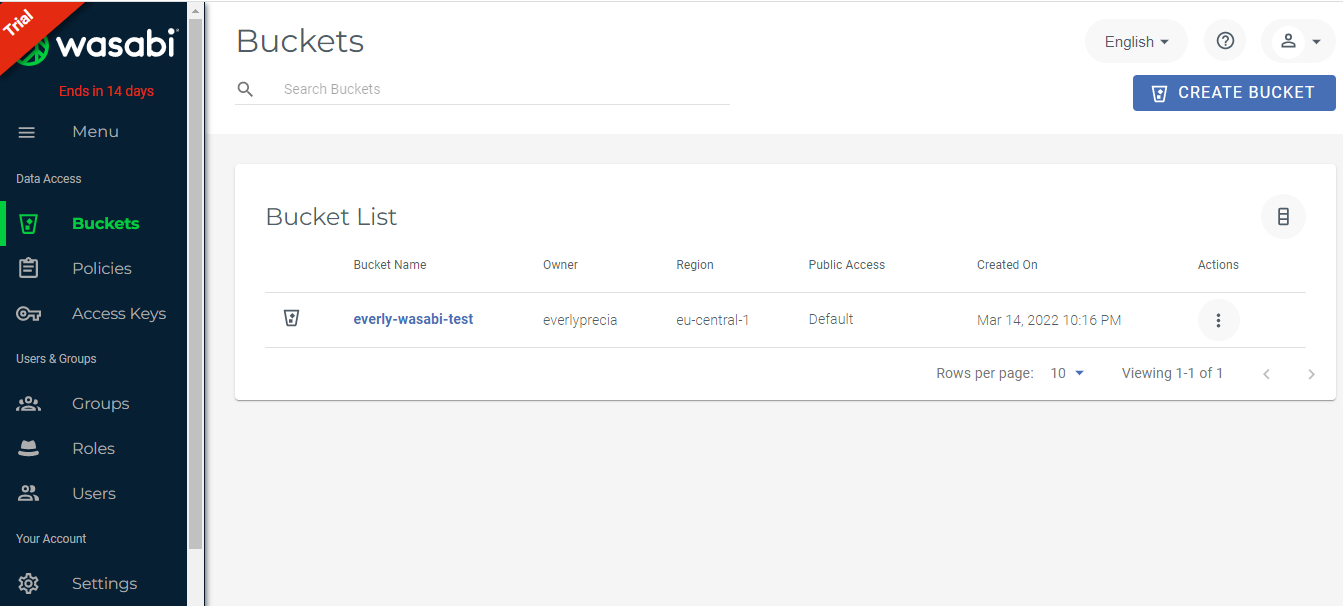Click the bucket icon beside everly-wasabi-test
This screenshot has height=606, width=1343.
coord(292,319)
